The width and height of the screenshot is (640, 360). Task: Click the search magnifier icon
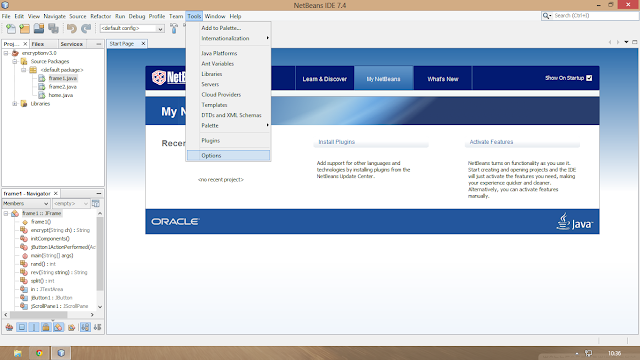547,16
